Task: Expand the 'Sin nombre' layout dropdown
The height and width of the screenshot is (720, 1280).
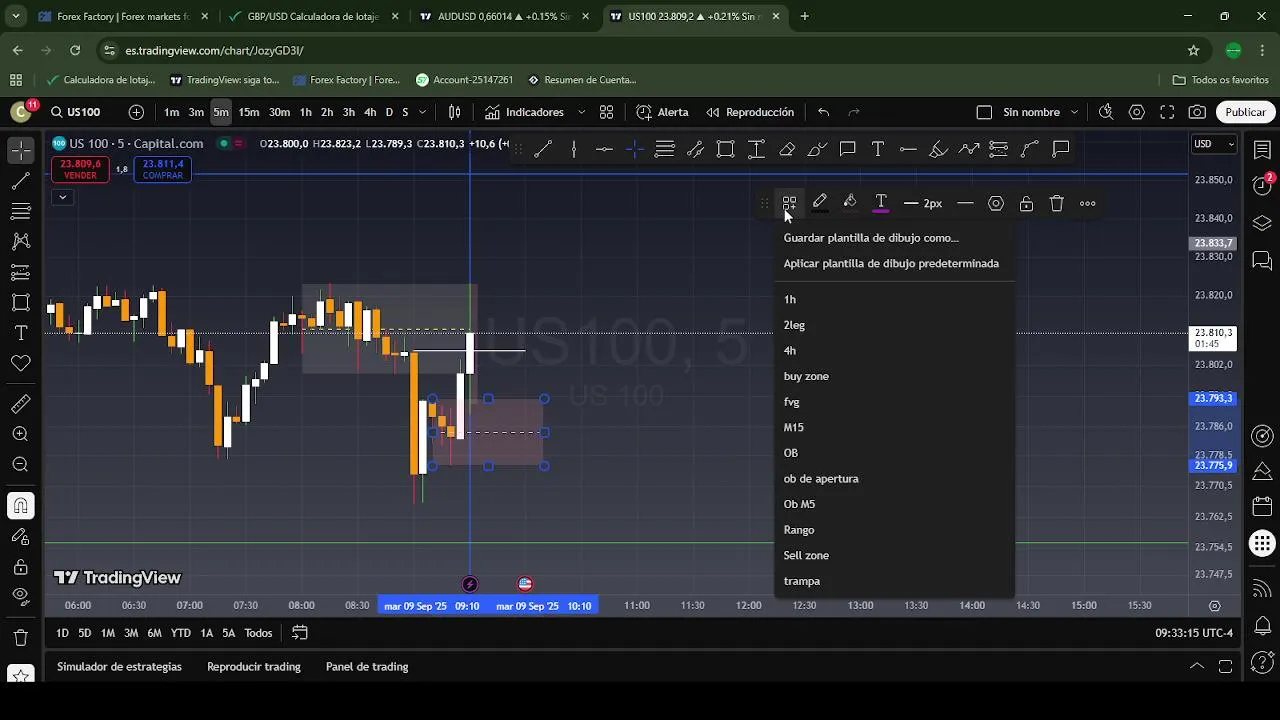Action: click(x=1074, y=112)
